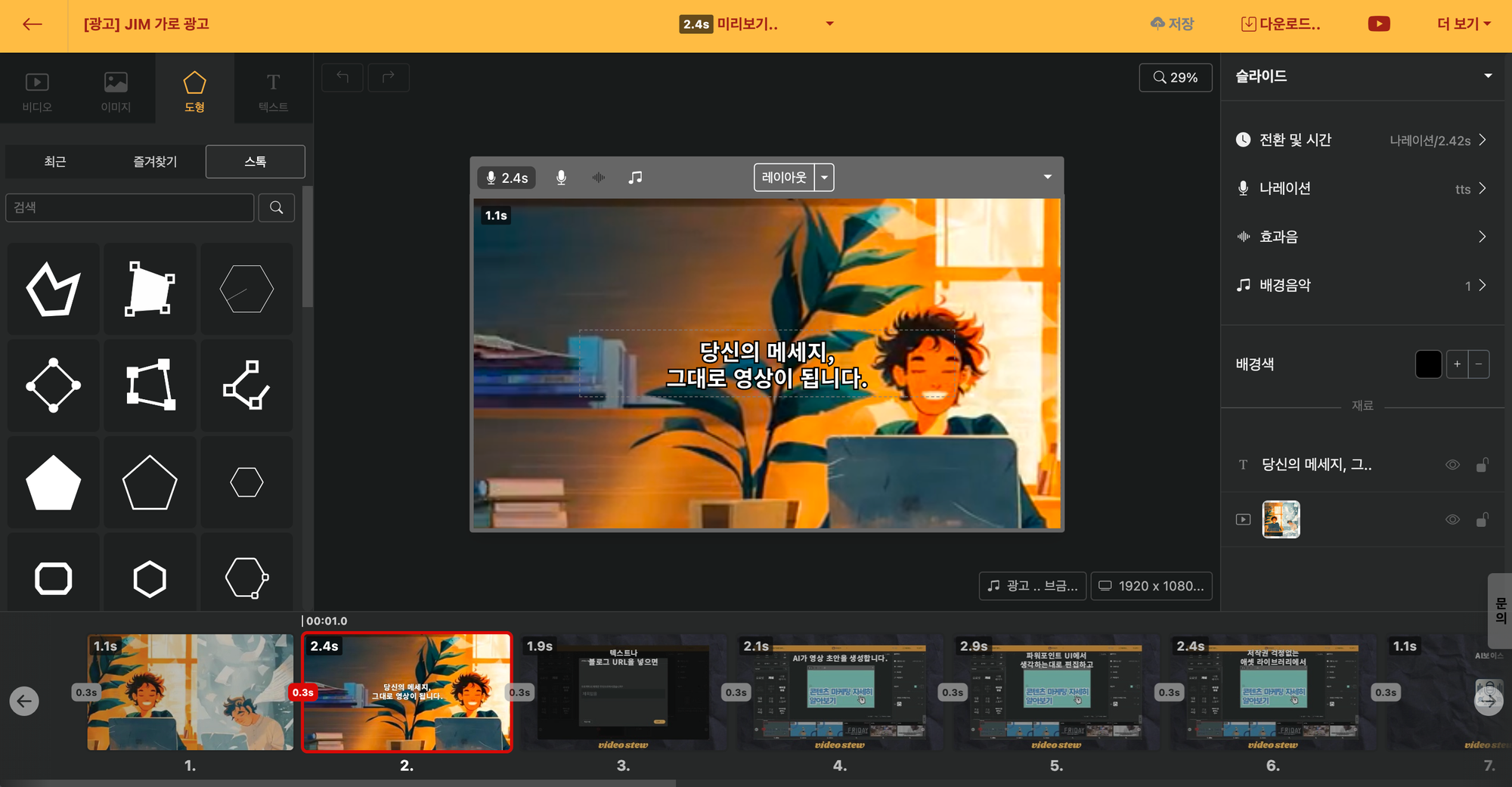Open the 미리보기 preview dropdown arrow
1512x787 pixels.
(830, 24)
